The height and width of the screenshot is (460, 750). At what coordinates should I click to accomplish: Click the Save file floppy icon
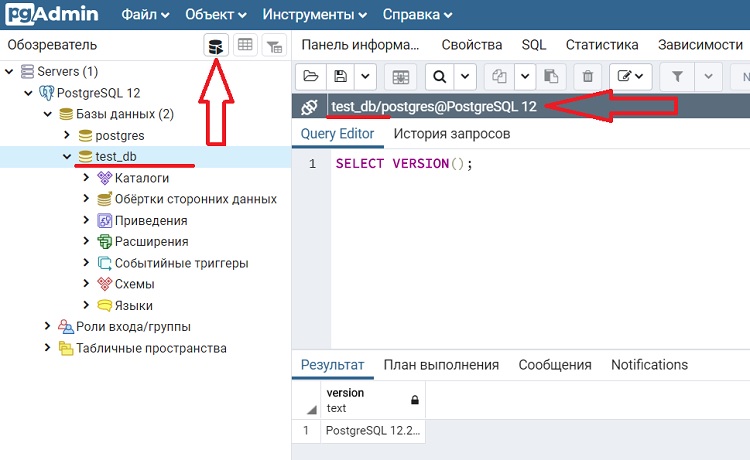(x=341, y=76)
